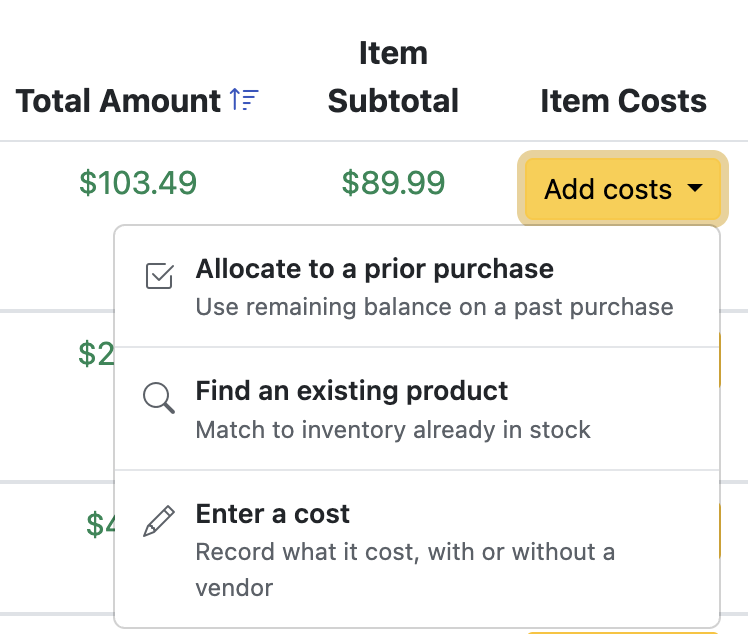Click the partially visible yellow button at bottom edge
748x634 pixels.
point(623,633)
